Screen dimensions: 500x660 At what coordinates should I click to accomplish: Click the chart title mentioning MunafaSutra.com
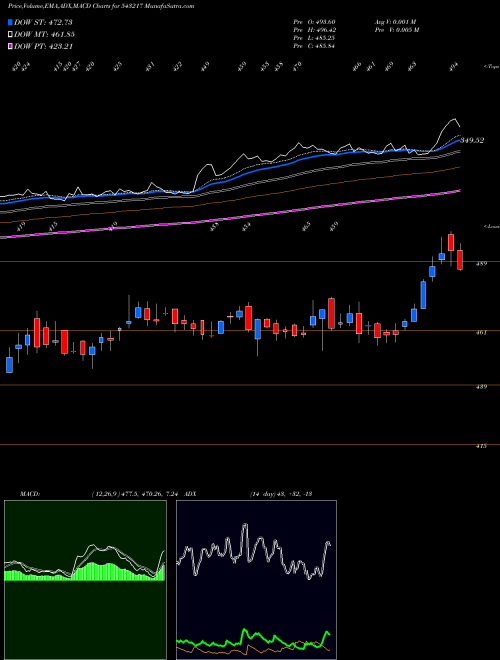(101, 7)
